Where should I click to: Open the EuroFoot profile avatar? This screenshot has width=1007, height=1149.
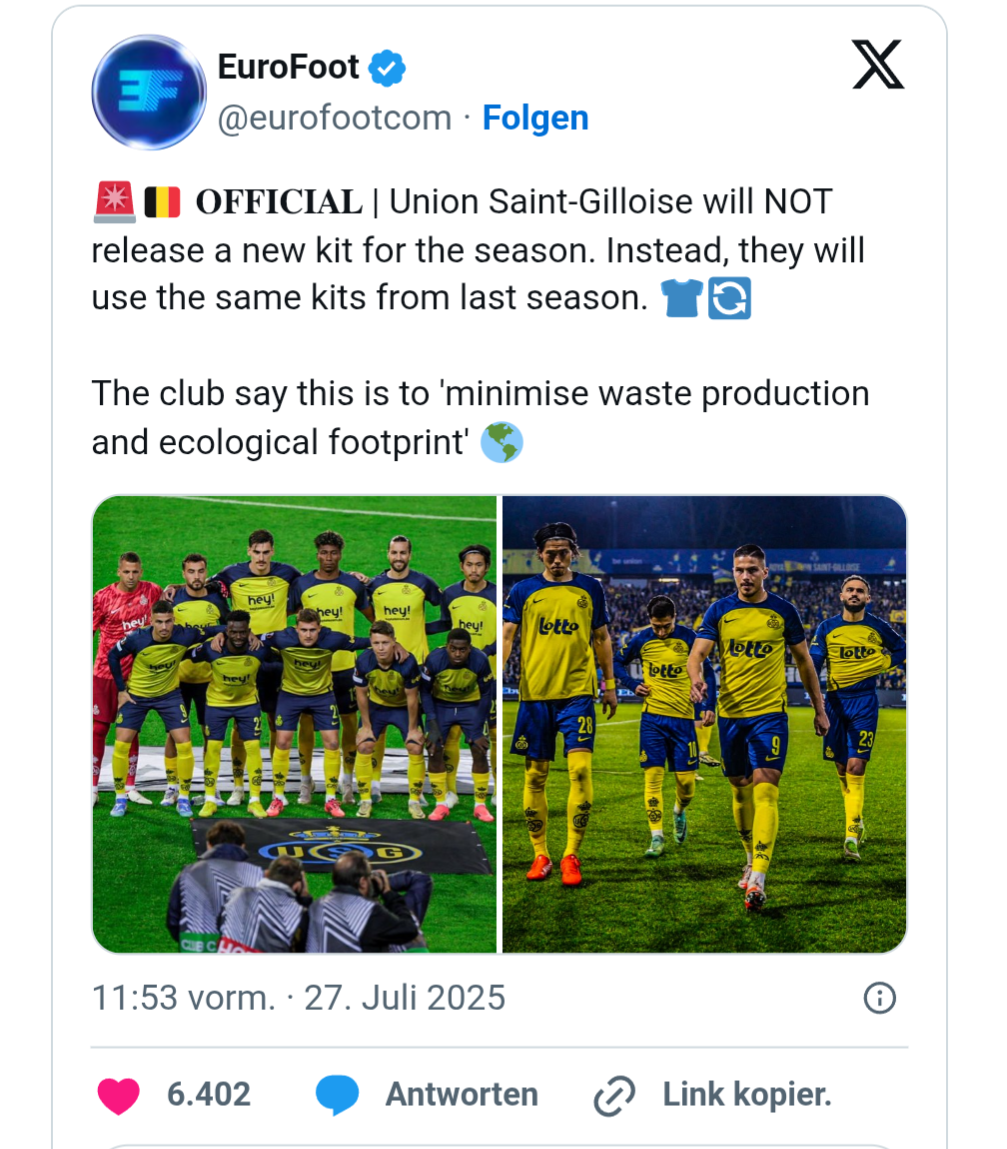coord(148,92)
